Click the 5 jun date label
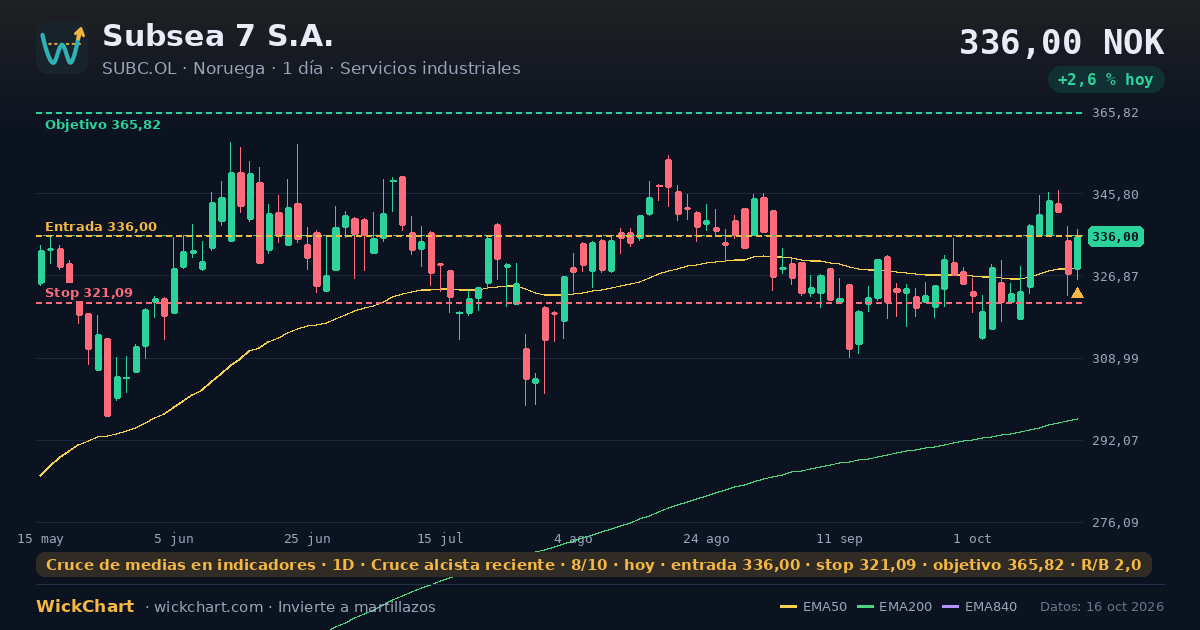1200x630 pixels. [x=174, y=538]
